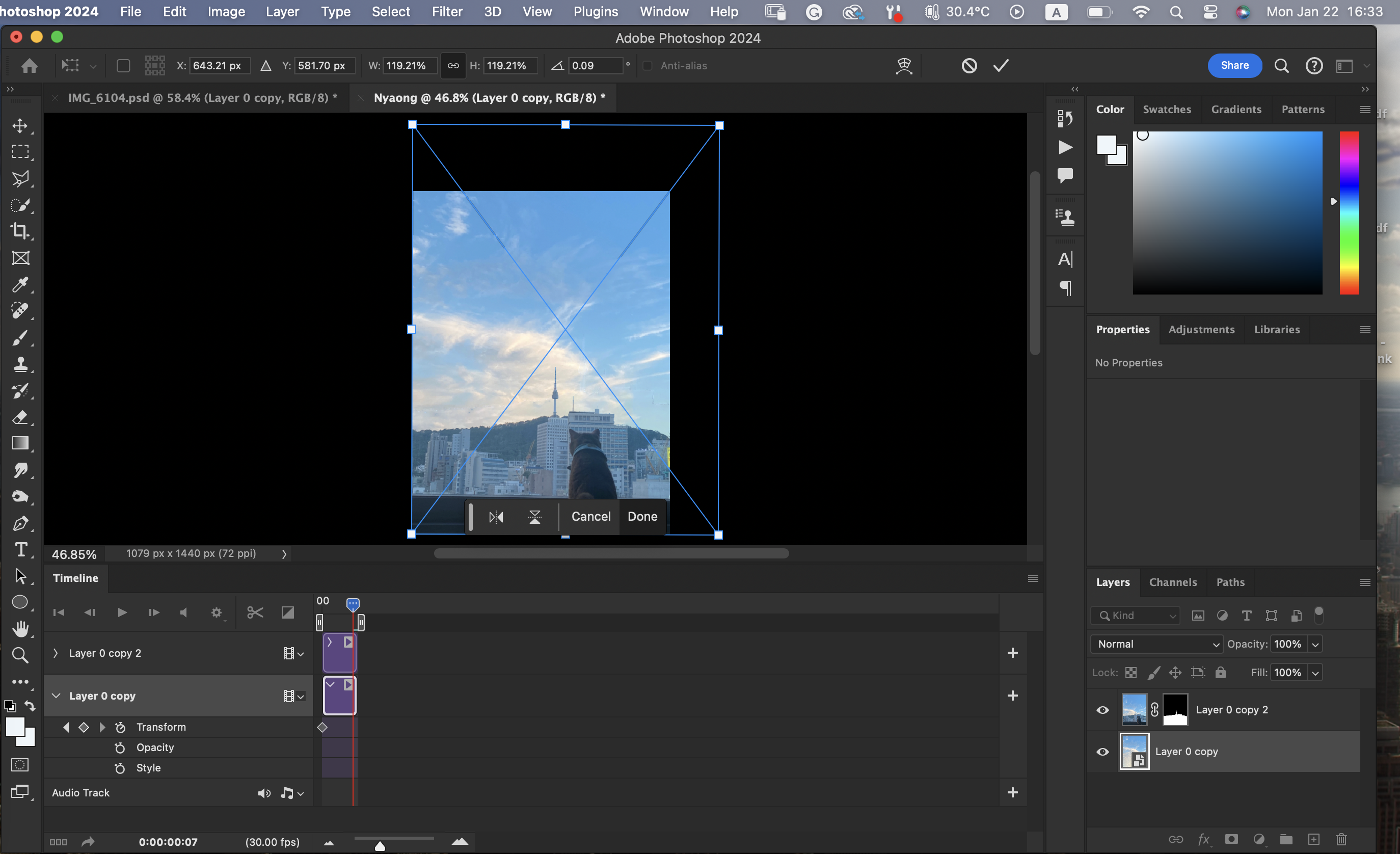Commit transform with checkmark icon

pyautogui.click(x=1001, y=65)
